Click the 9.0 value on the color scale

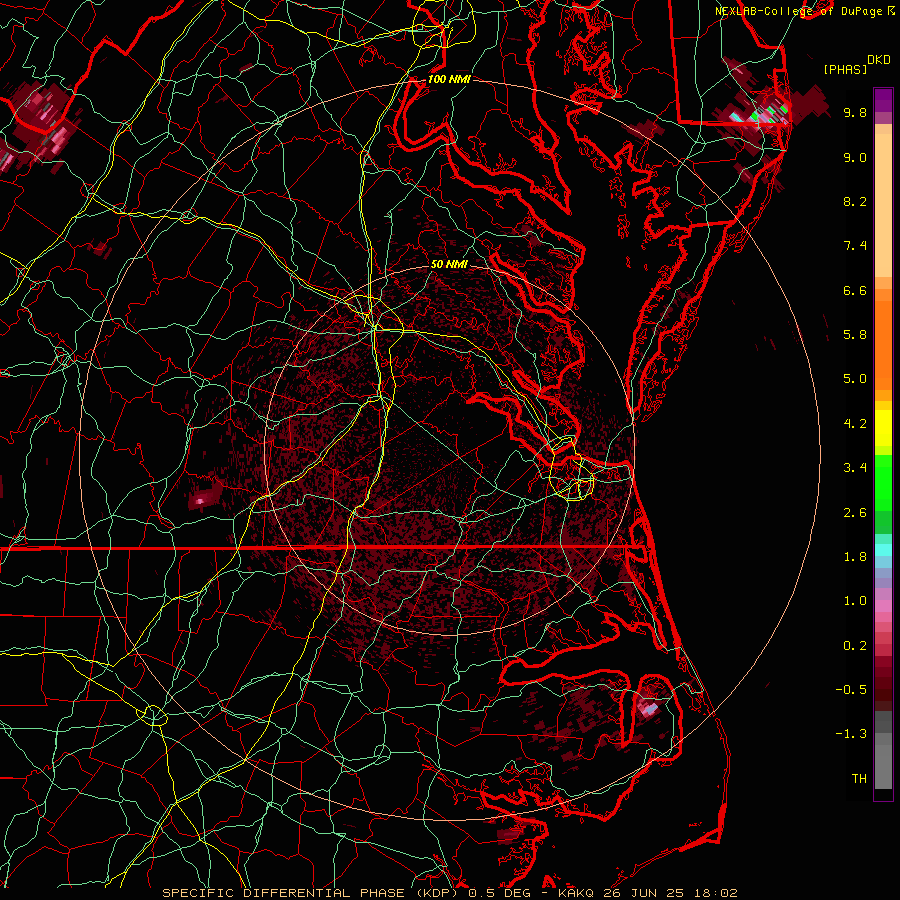855,157
